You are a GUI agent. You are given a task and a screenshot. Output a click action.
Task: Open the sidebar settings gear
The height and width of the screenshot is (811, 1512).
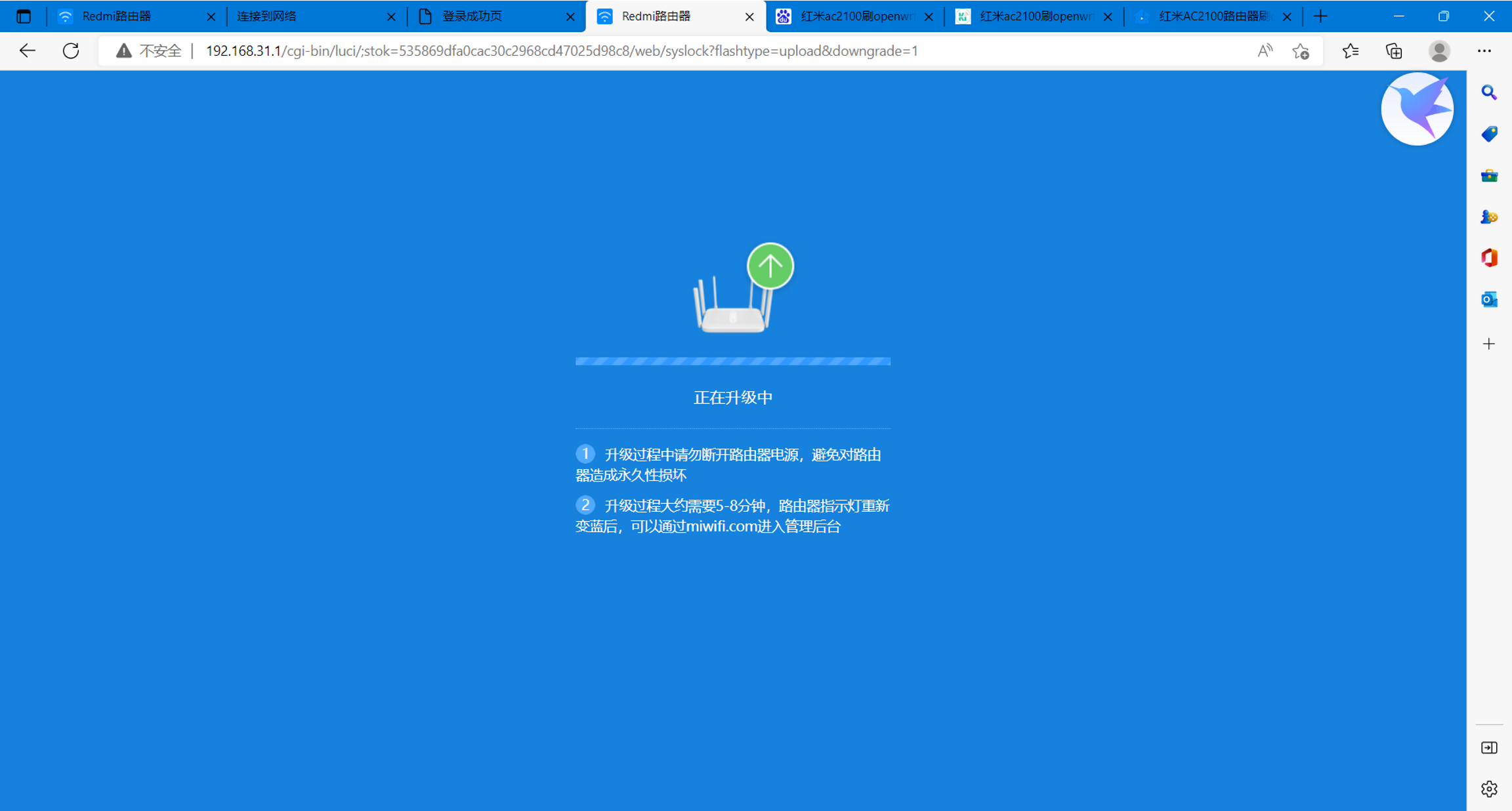pyautogui.click(x=1489, y=789)
